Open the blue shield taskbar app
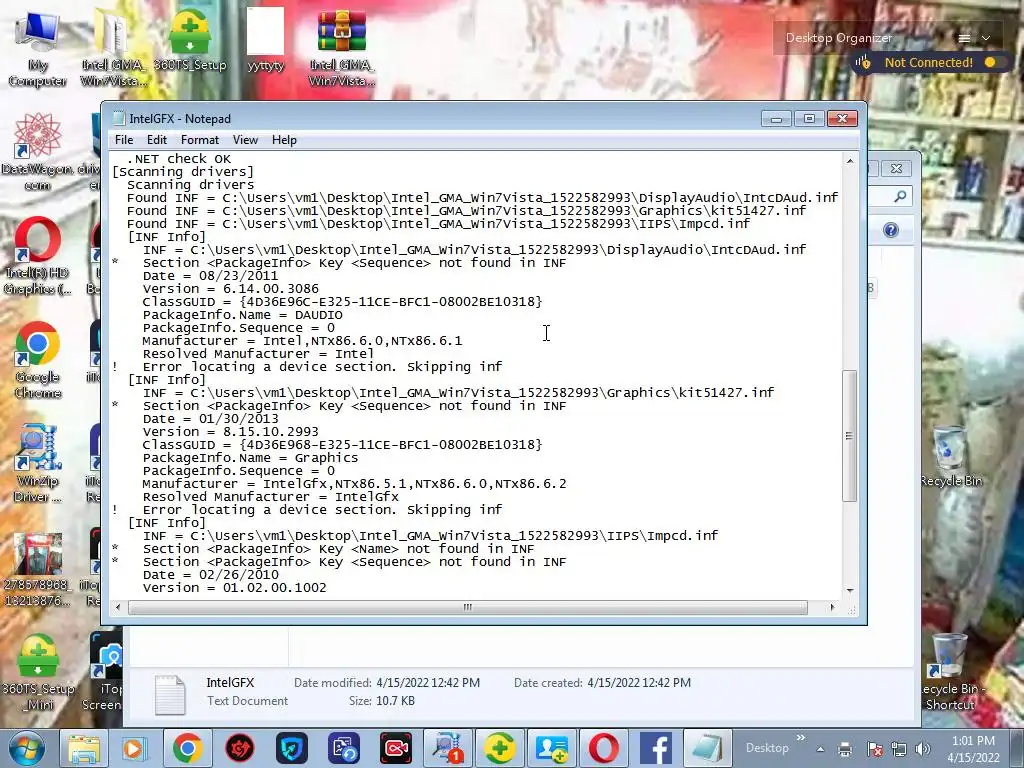1024x768 pixels. click(x=291, y=748)
